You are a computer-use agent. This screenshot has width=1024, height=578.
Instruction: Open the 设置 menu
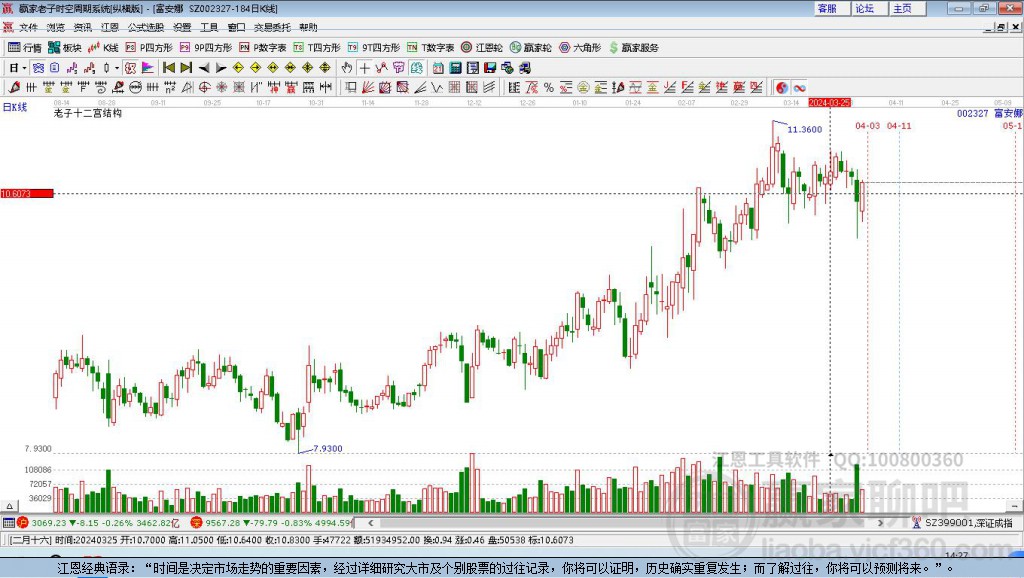click(x=182, y=27)
